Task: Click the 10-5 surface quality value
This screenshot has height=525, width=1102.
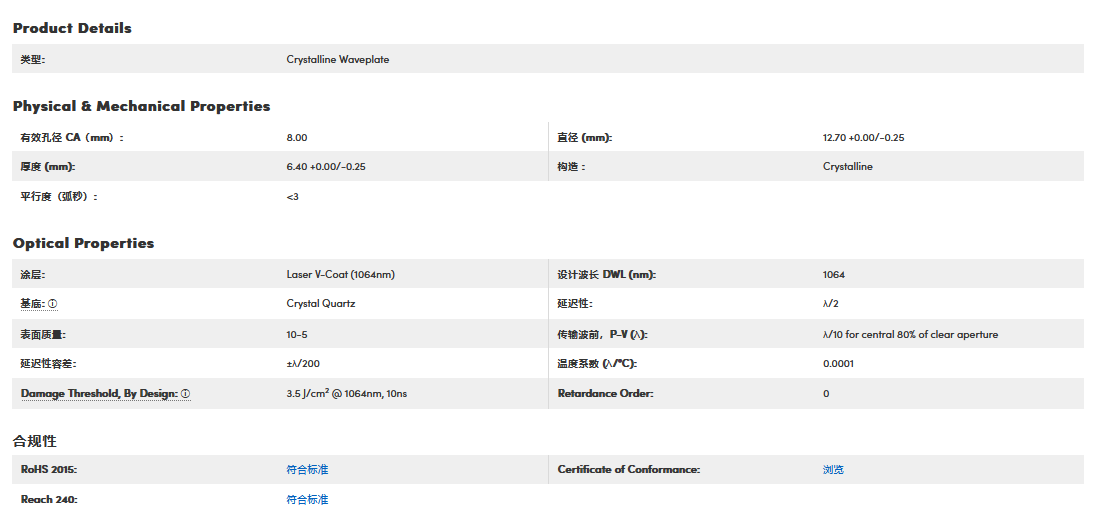Action: [x=297, y=335]
